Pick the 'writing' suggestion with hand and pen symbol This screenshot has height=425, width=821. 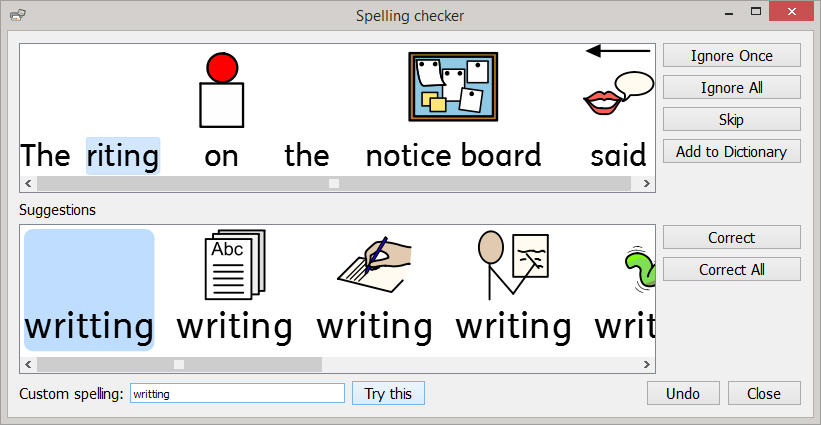[x=374, y=288]
